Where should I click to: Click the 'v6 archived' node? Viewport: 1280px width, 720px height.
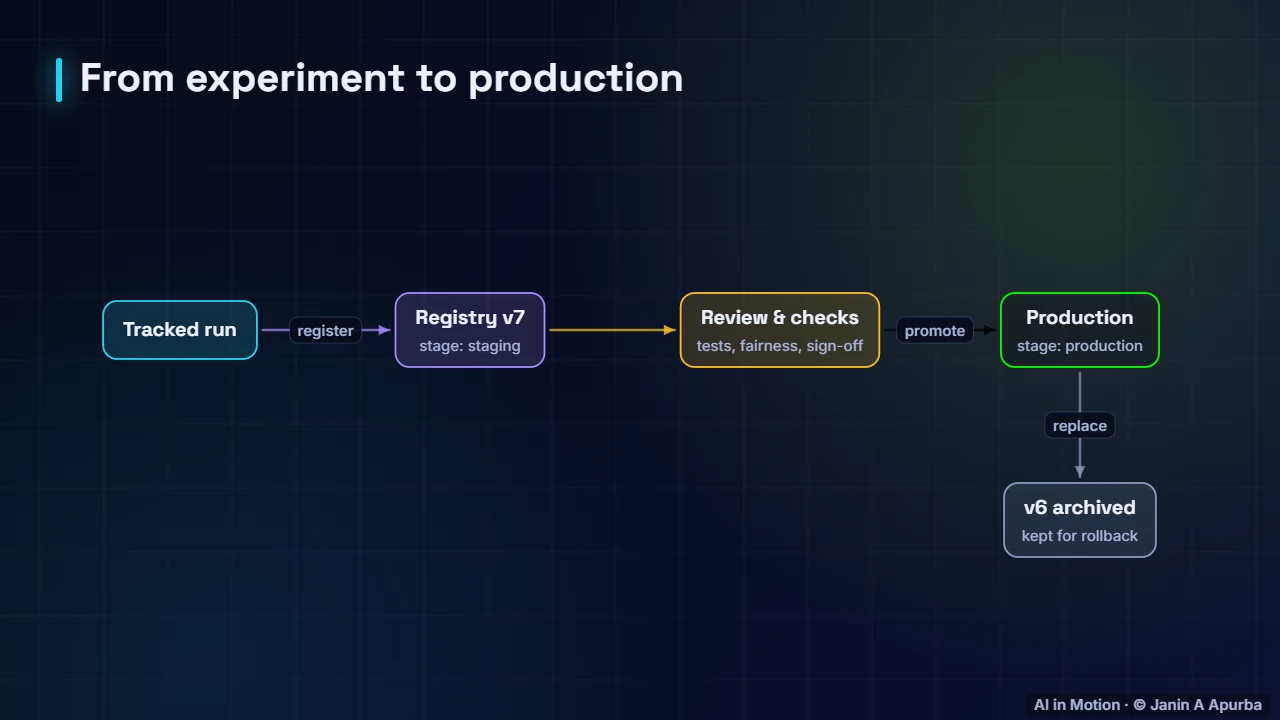pos(1080,520)
